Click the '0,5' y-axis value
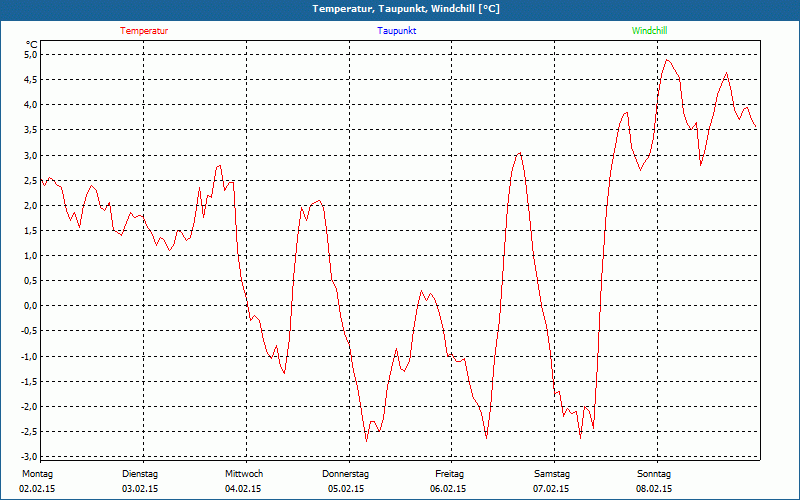Viewport: 800px width, 500px height. (31, 281)
